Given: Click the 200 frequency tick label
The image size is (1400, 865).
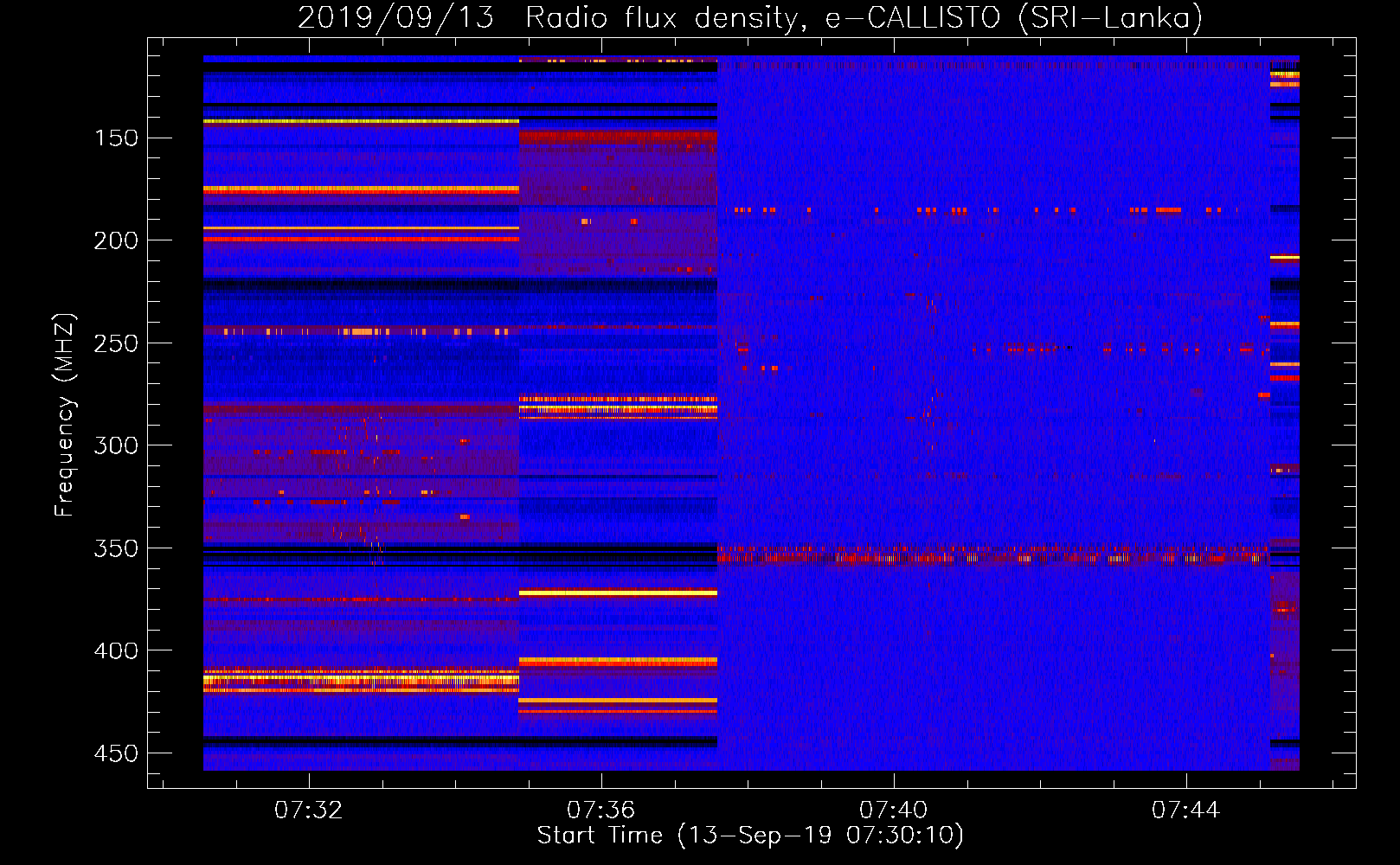Looking at the screenshot, I should 116,240.
